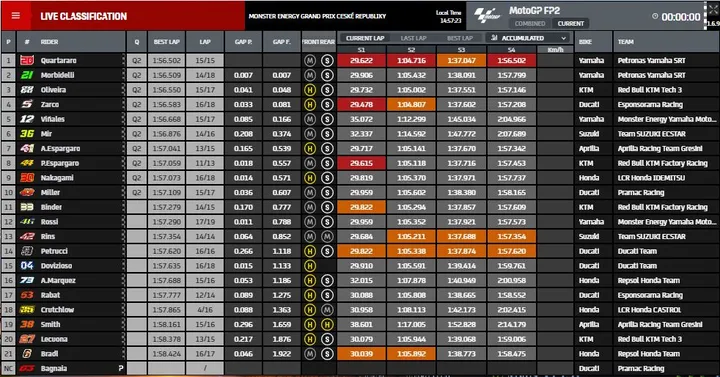The width and height of the screenshot is (720, 377).
Task: Select the LAST LAP tab
Action: [x=413, y=38]
